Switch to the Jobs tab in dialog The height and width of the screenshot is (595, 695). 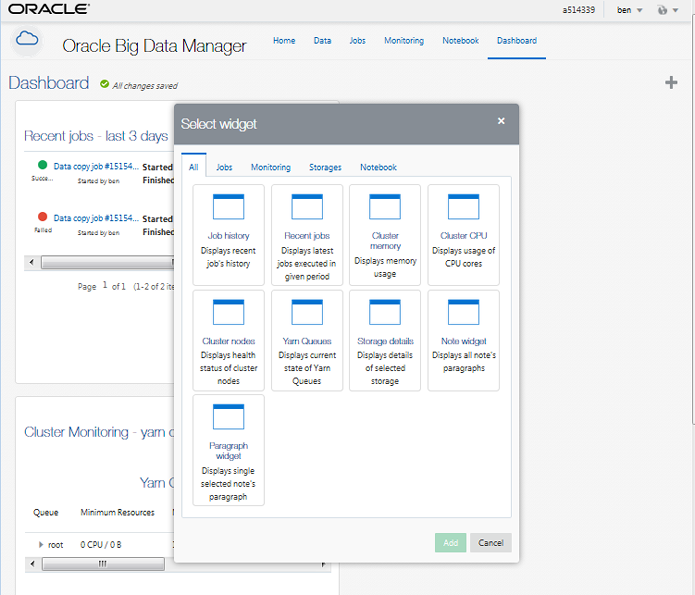[224, 167]
